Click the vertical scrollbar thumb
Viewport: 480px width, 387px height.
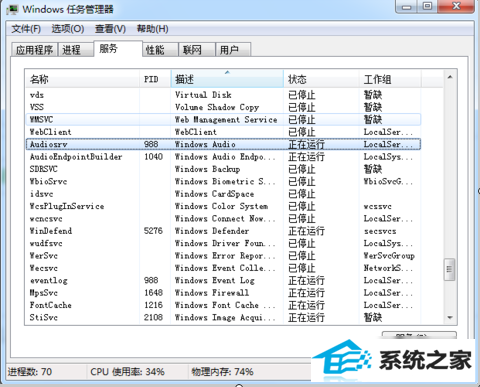click(x=449, y=270)
